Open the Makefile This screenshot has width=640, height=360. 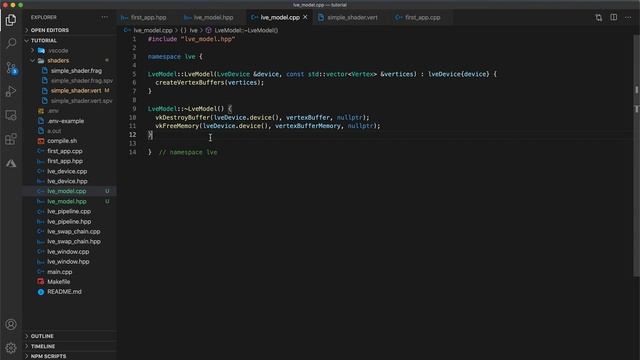pos(58,282)
